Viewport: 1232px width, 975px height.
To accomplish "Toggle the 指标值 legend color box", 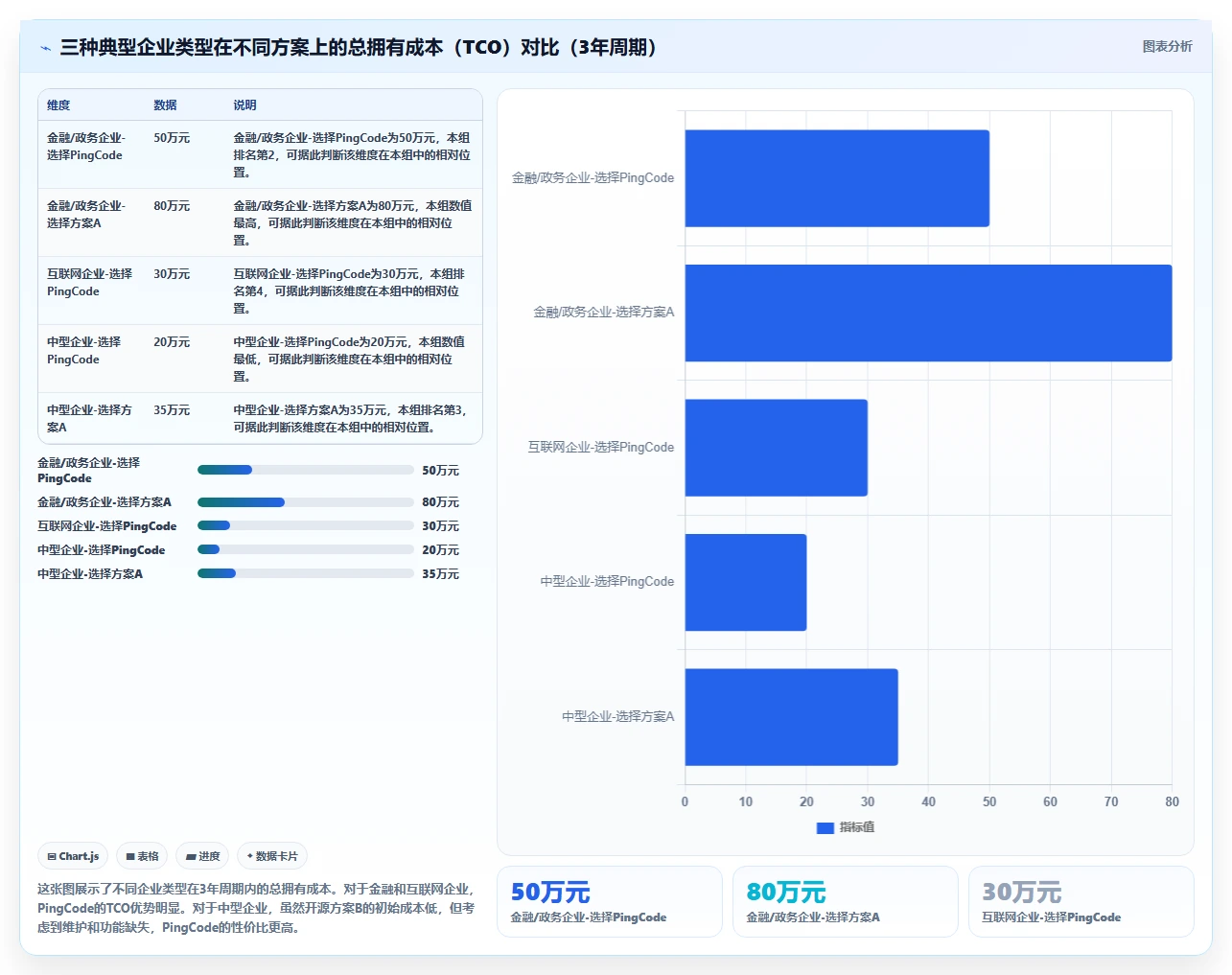I will point(825,827).
